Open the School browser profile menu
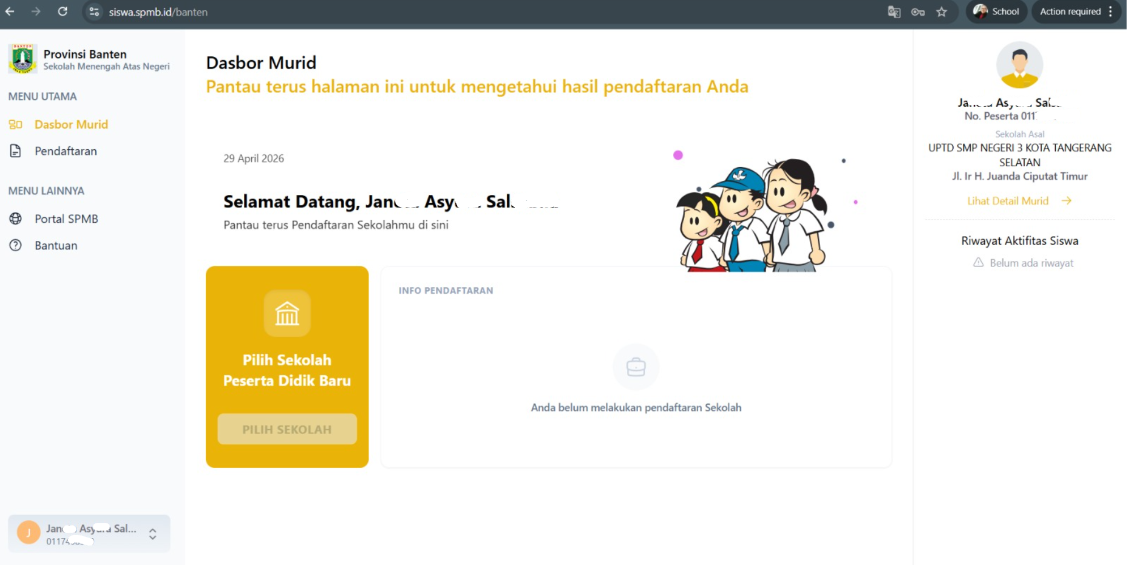1127x565 pixels. click(996, 12)
